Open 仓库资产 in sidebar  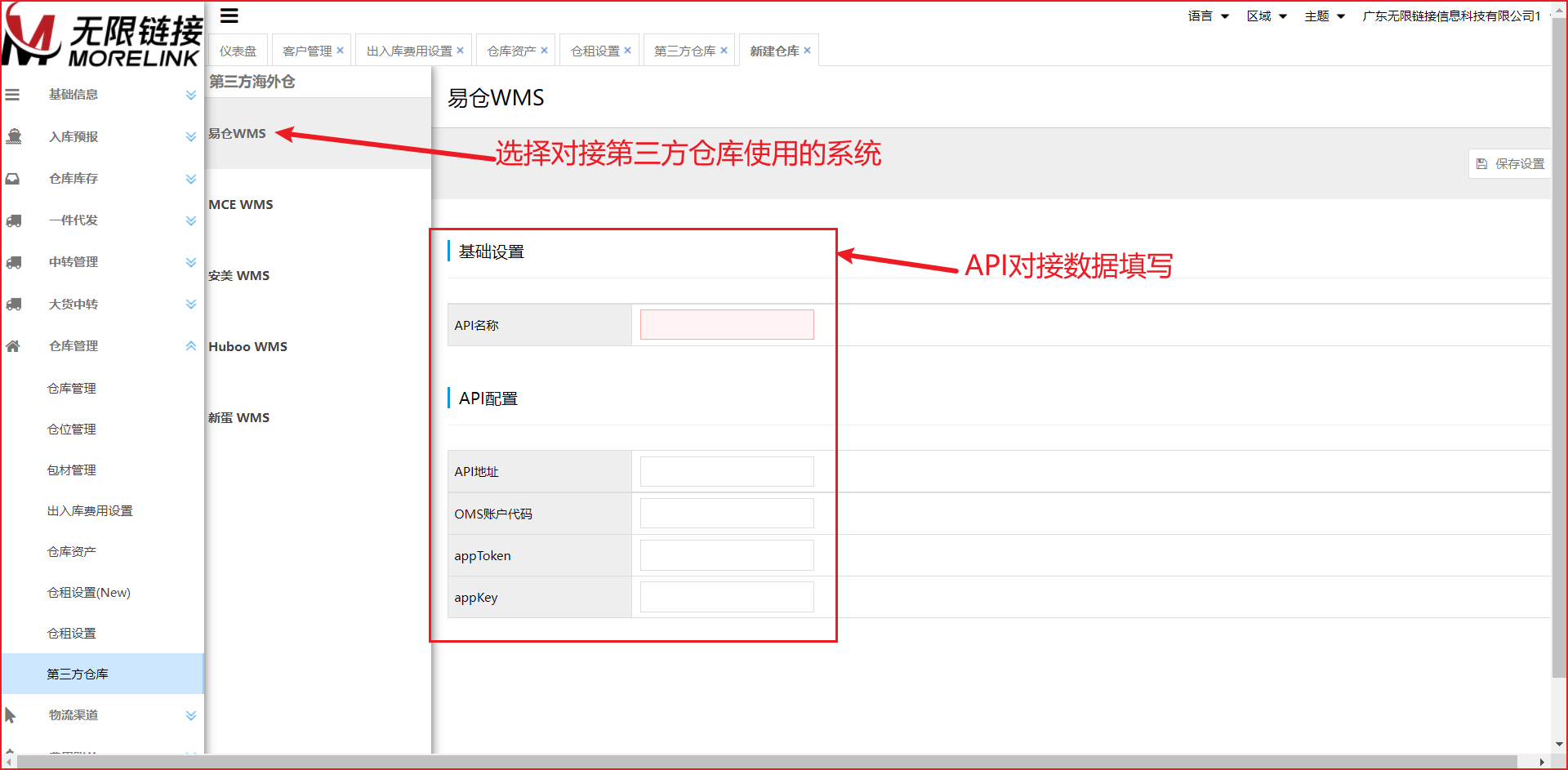[x=72, y=552]
